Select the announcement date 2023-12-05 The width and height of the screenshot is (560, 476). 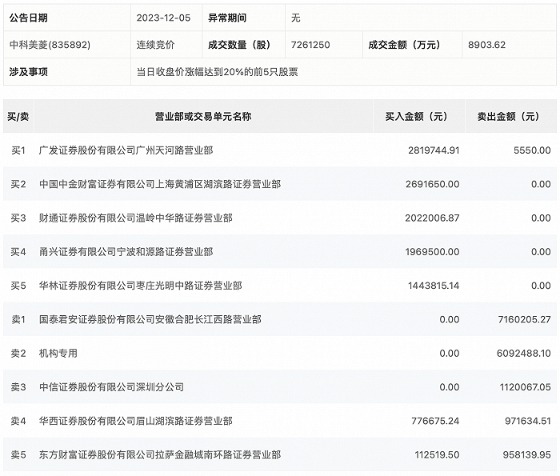click(164, 18)
